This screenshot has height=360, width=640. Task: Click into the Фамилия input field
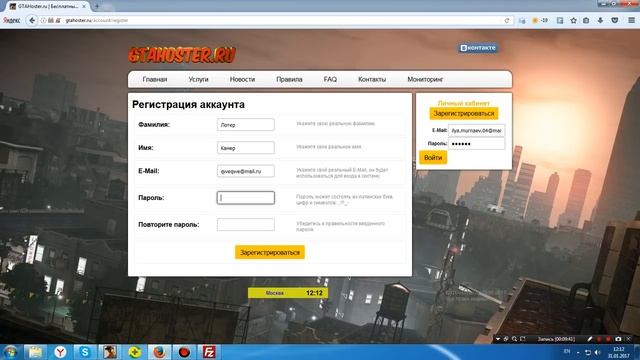(246, 124)
